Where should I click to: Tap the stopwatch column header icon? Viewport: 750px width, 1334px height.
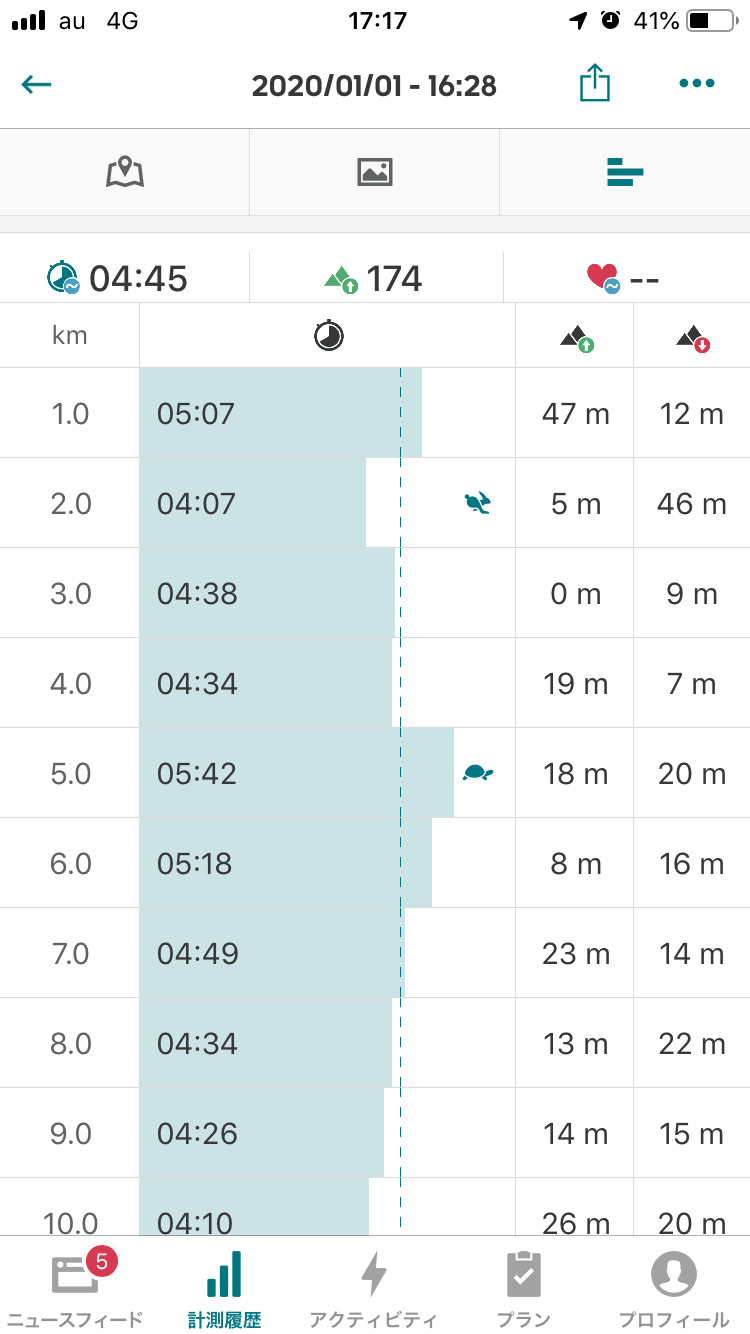(x=328, y=335)
